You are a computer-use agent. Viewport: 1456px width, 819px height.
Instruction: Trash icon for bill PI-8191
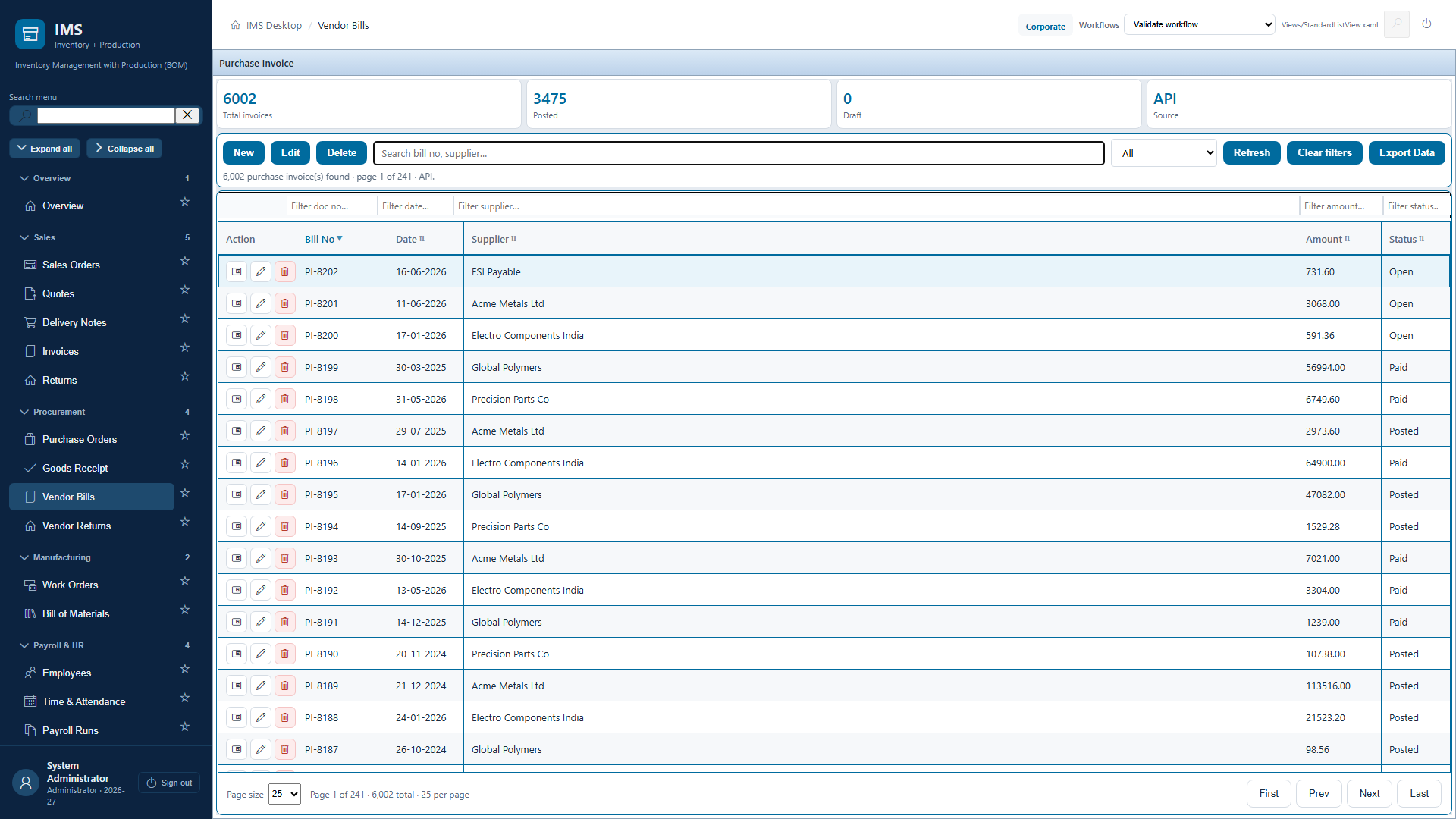point(285,622)
